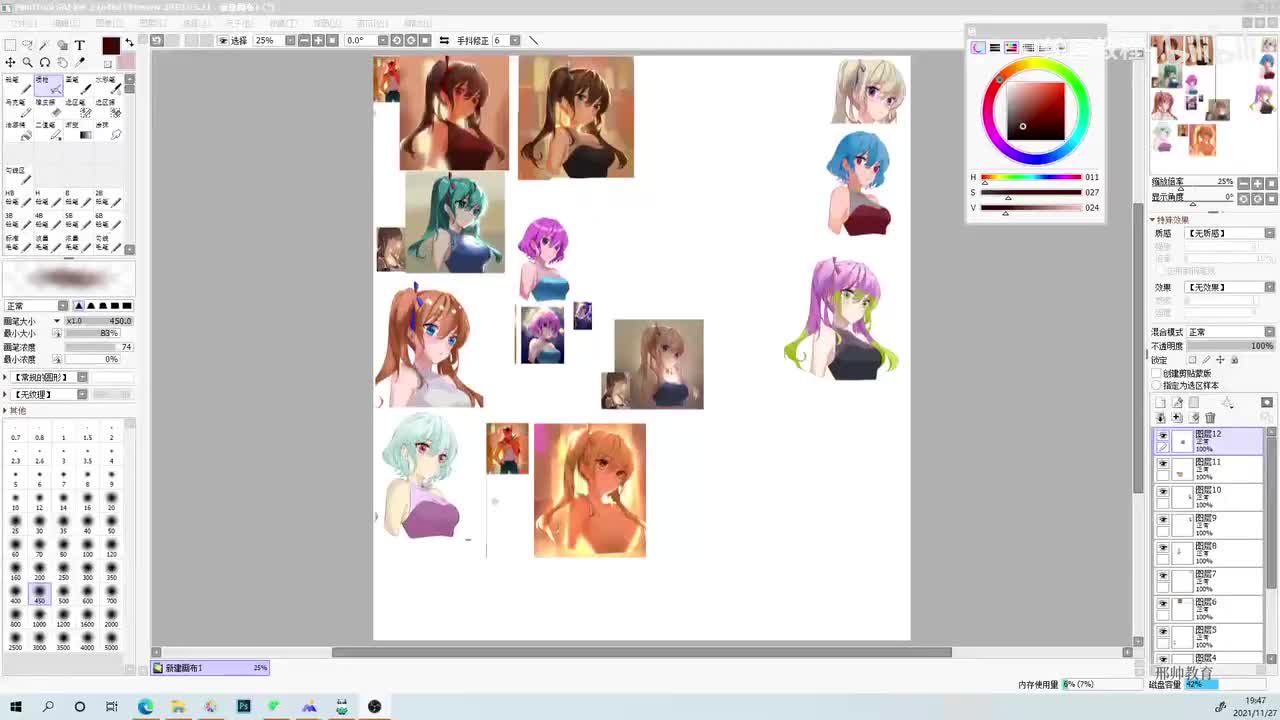Choose the 铅笔 pencil brush
The image size is (1280, 720).
[x=19, y=85]
